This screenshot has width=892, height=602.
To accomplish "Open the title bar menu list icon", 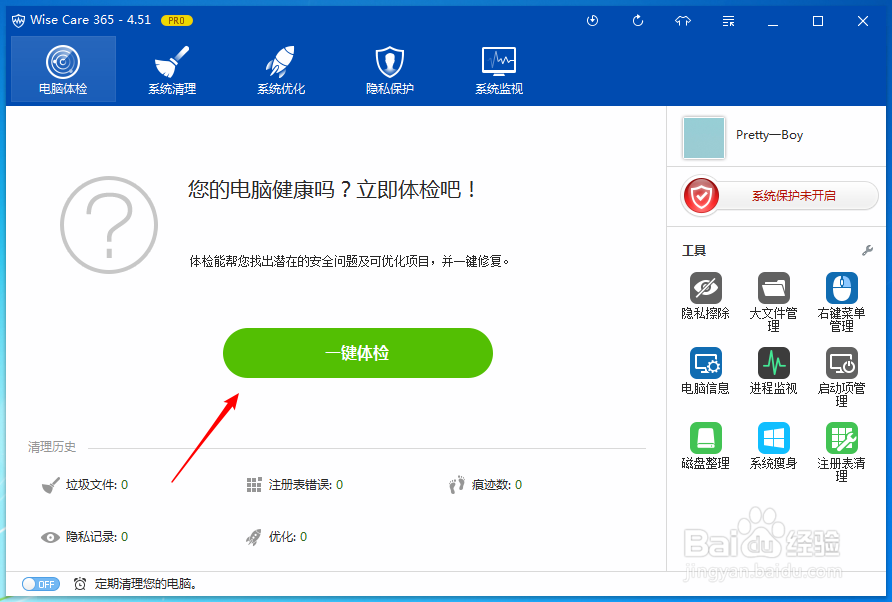I will (x=728, y=21).
